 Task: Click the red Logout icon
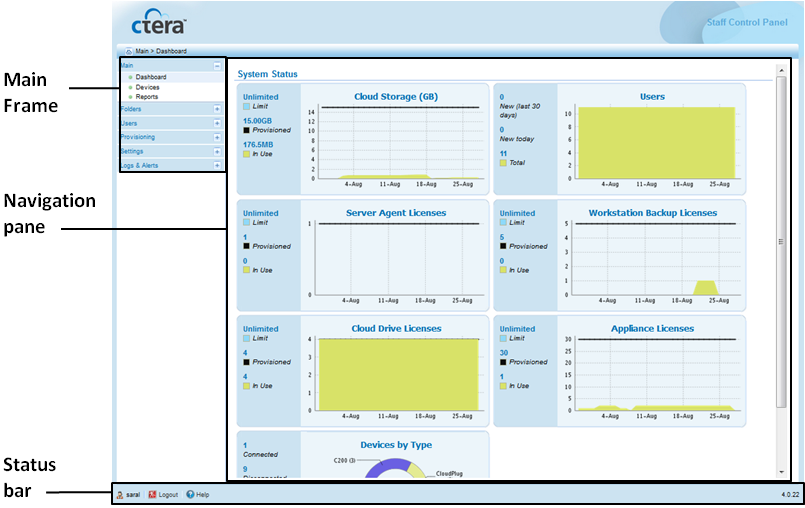pyautogui.click(x=152, y=495)
